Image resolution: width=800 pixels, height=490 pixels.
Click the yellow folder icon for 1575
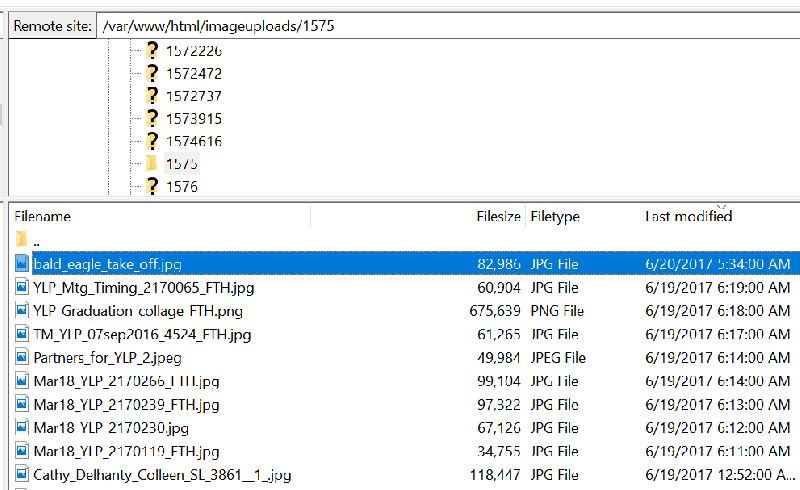[152, 163]
